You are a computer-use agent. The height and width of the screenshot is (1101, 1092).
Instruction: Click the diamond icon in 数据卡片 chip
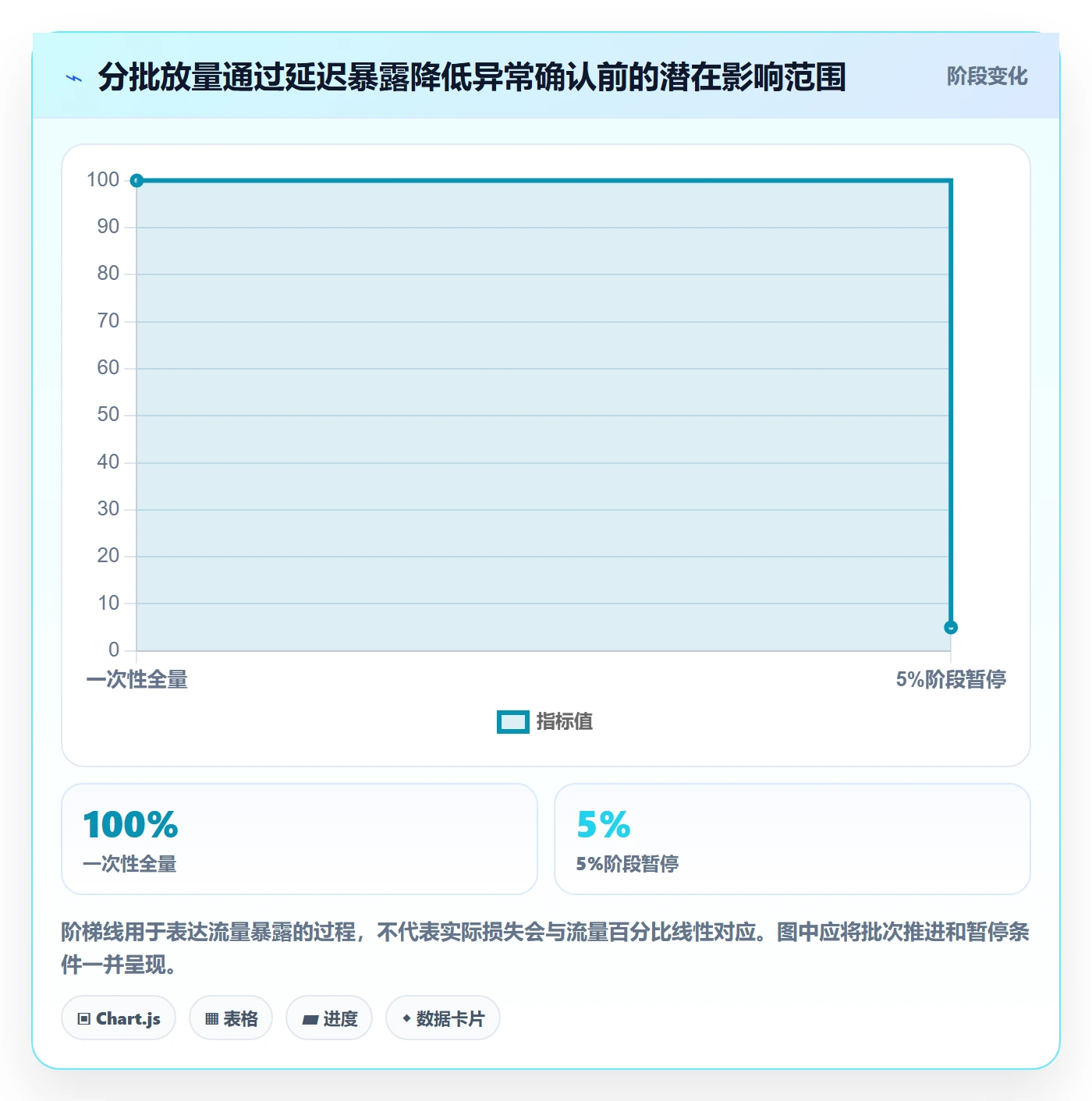point(406,1018)
